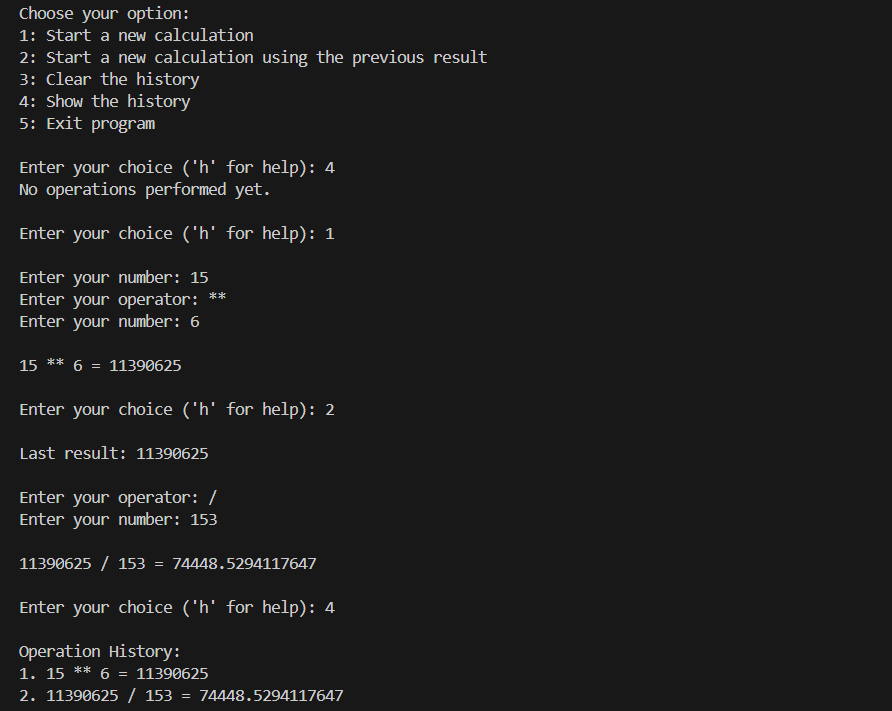The image size is (892, 711).
Task: Click the 'Operation History:' heading
Action: point(100,652)
